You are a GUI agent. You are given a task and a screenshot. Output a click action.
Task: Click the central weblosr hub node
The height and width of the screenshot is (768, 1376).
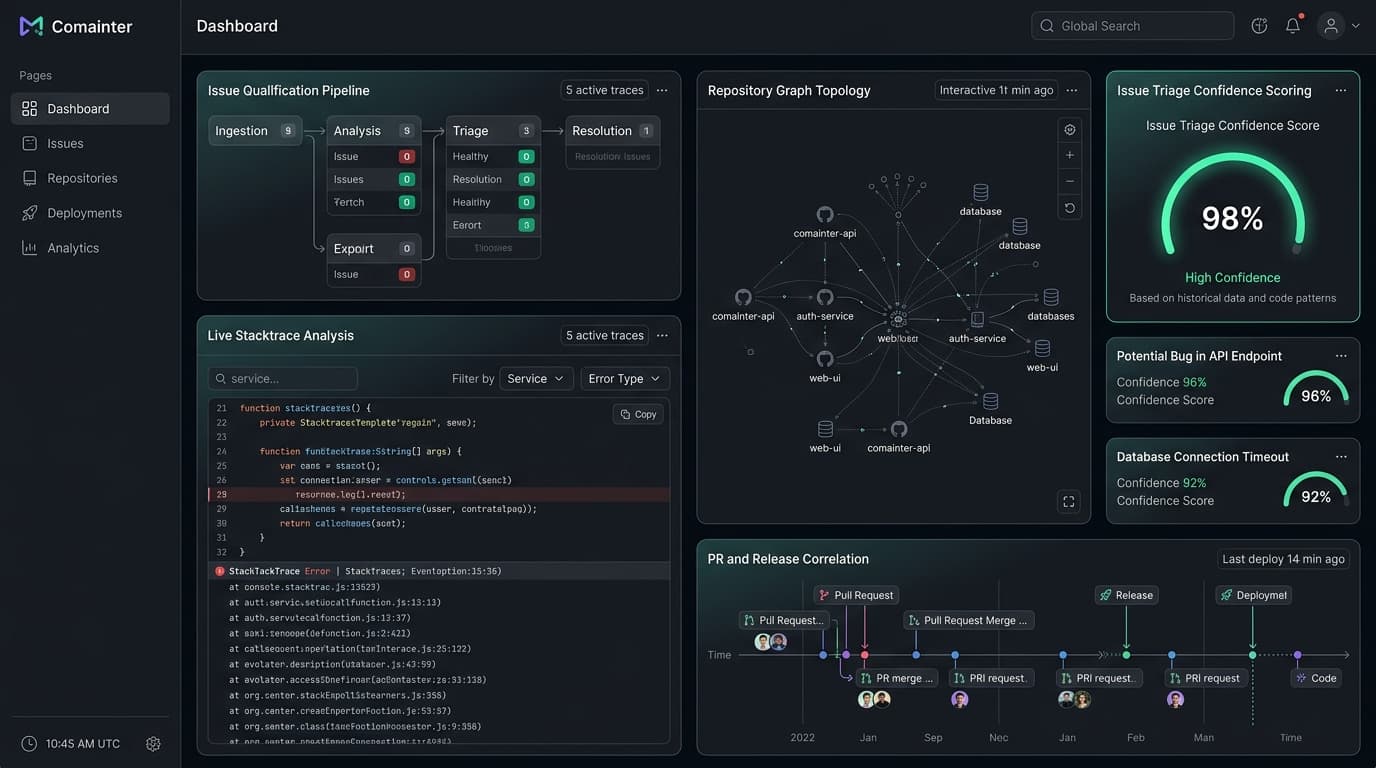point(898,318)
